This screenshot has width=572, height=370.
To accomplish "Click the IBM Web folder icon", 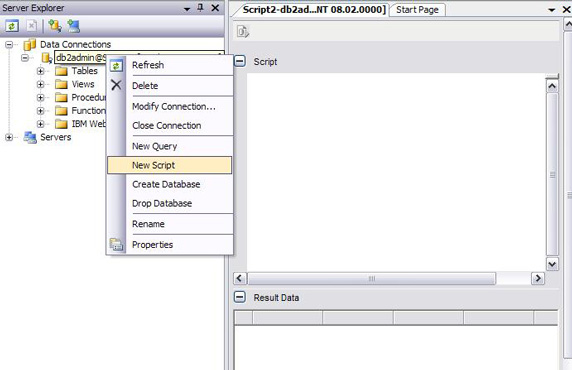I will click(61, 124).
